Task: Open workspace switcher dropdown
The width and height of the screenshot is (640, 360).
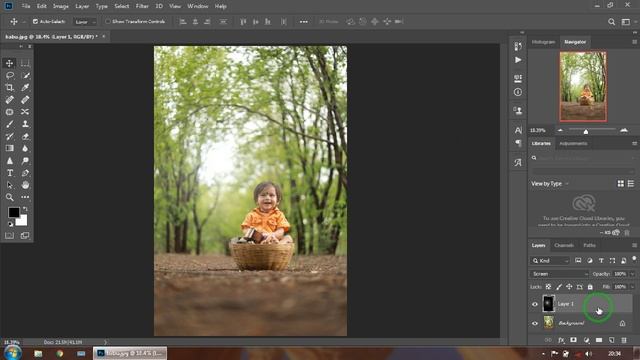Action: point(626,22)
